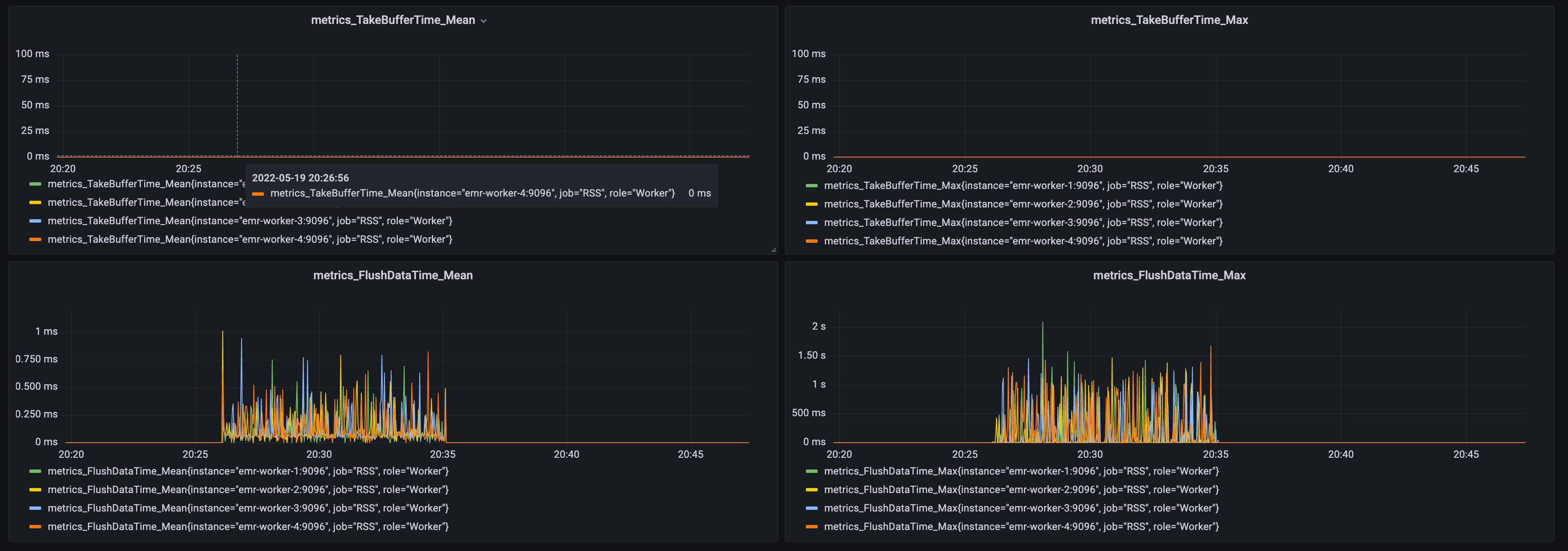The height and width of the screenshot is (551, 1568).
Task: Click green swatch of FlushDataTime_Max emr-worker-1
Action: tap(811, 471)
